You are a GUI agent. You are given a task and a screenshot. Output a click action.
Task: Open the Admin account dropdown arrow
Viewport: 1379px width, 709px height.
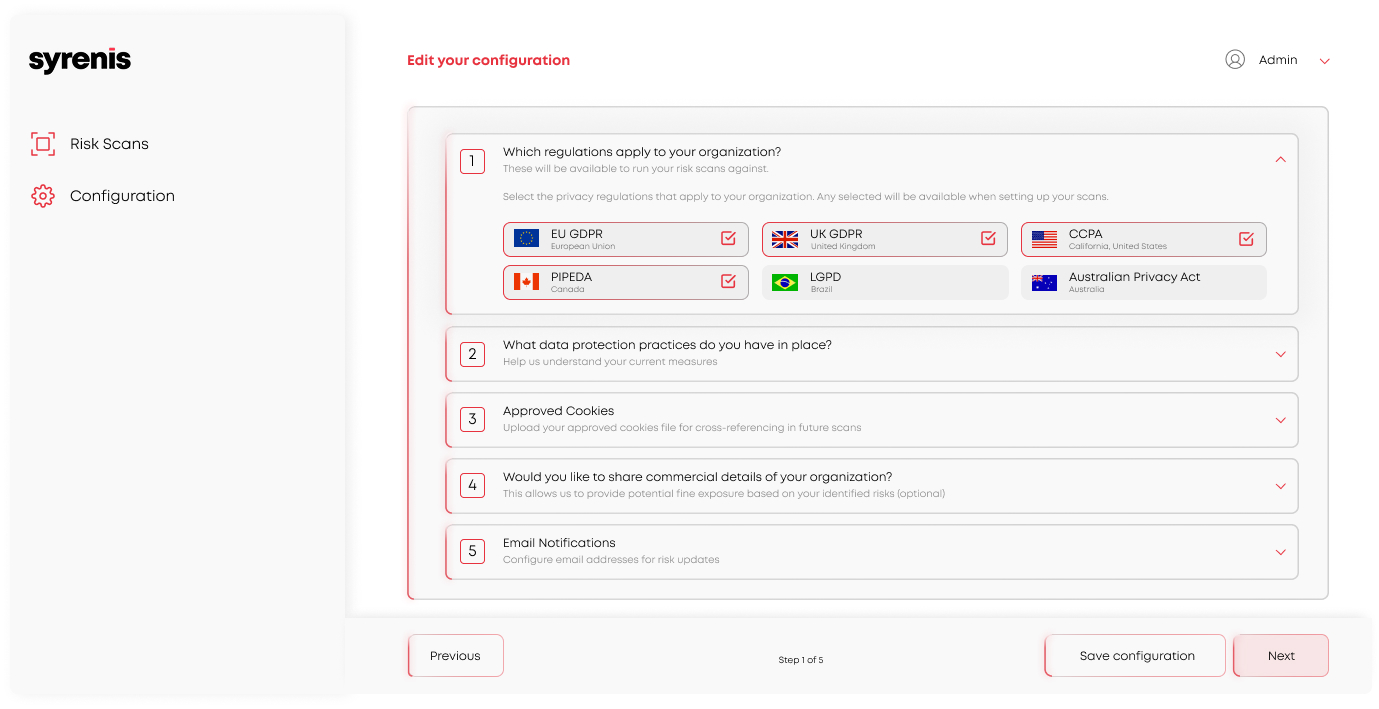point(1325,61)
